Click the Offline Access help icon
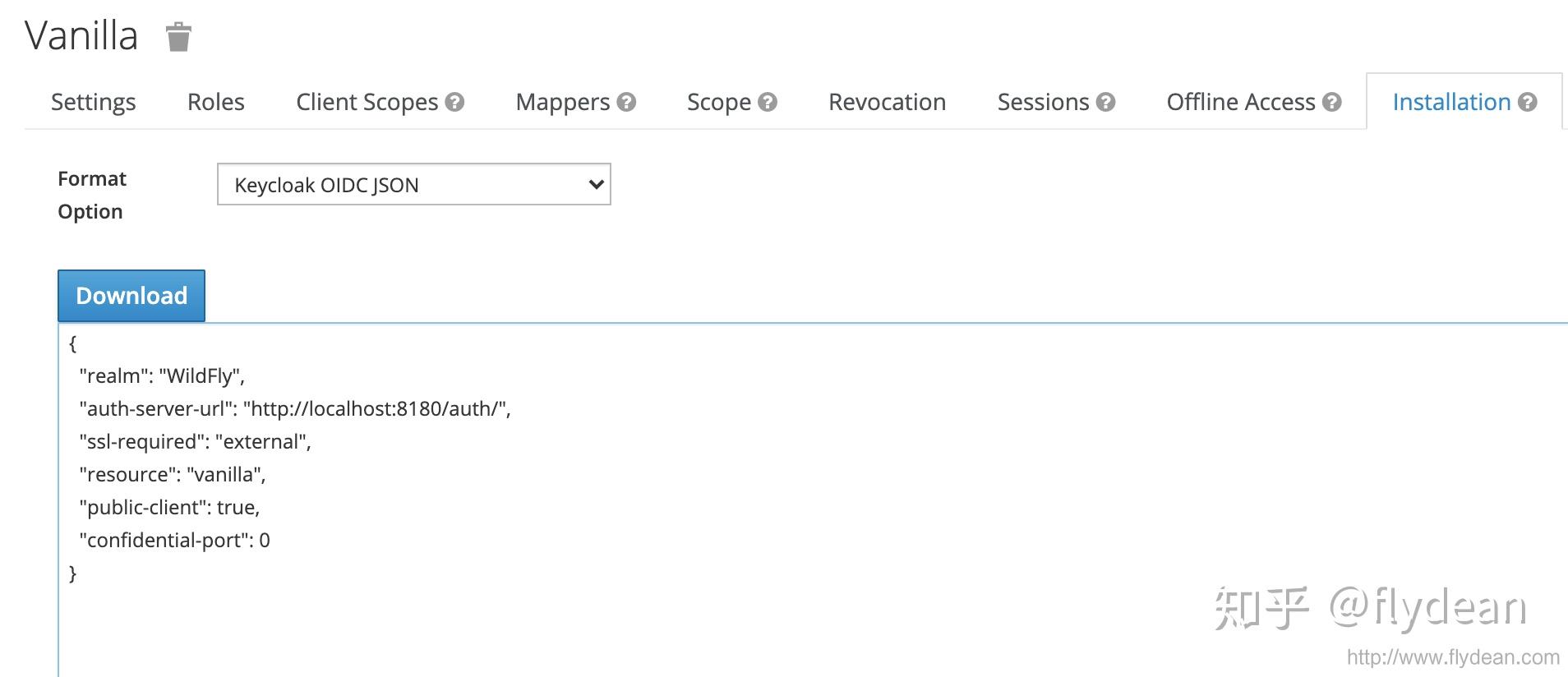Viewport: 1568px width, 677px height. tap(1332, 102)
